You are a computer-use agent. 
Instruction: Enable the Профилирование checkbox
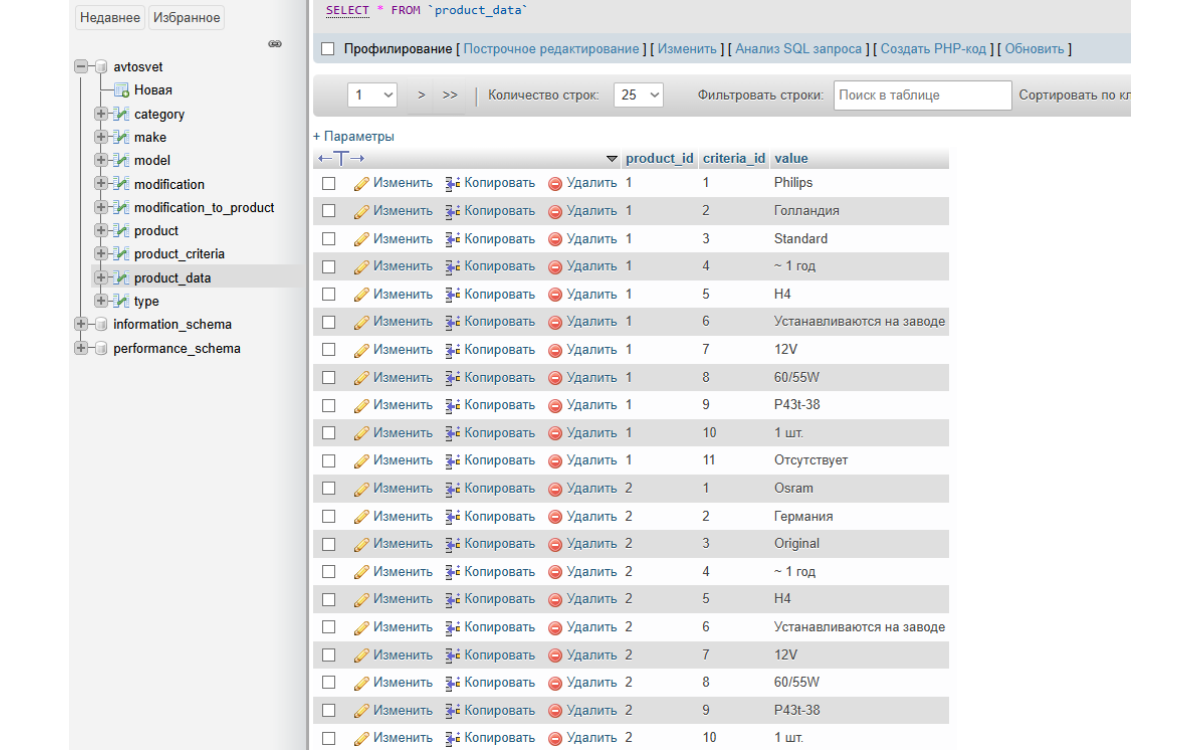point(328,49)
